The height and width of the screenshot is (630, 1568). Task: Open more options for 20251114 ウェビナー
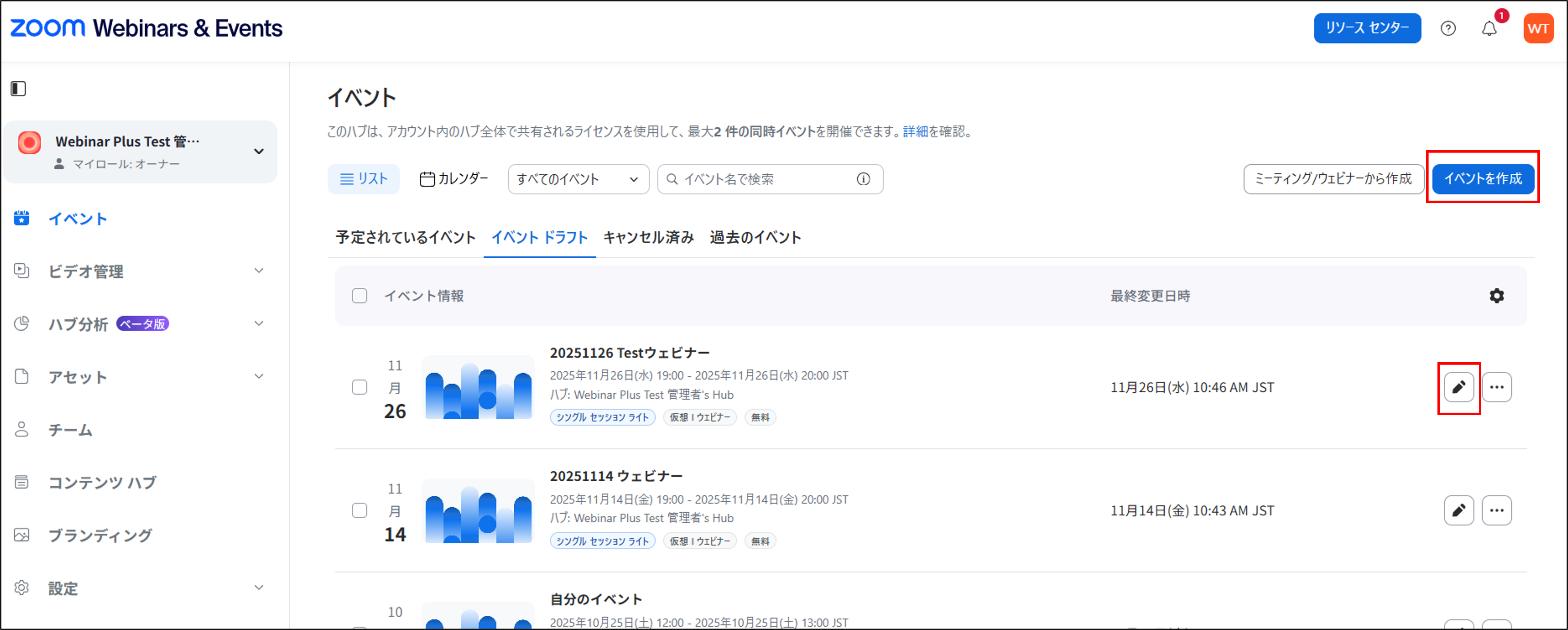pos(1497,510)
